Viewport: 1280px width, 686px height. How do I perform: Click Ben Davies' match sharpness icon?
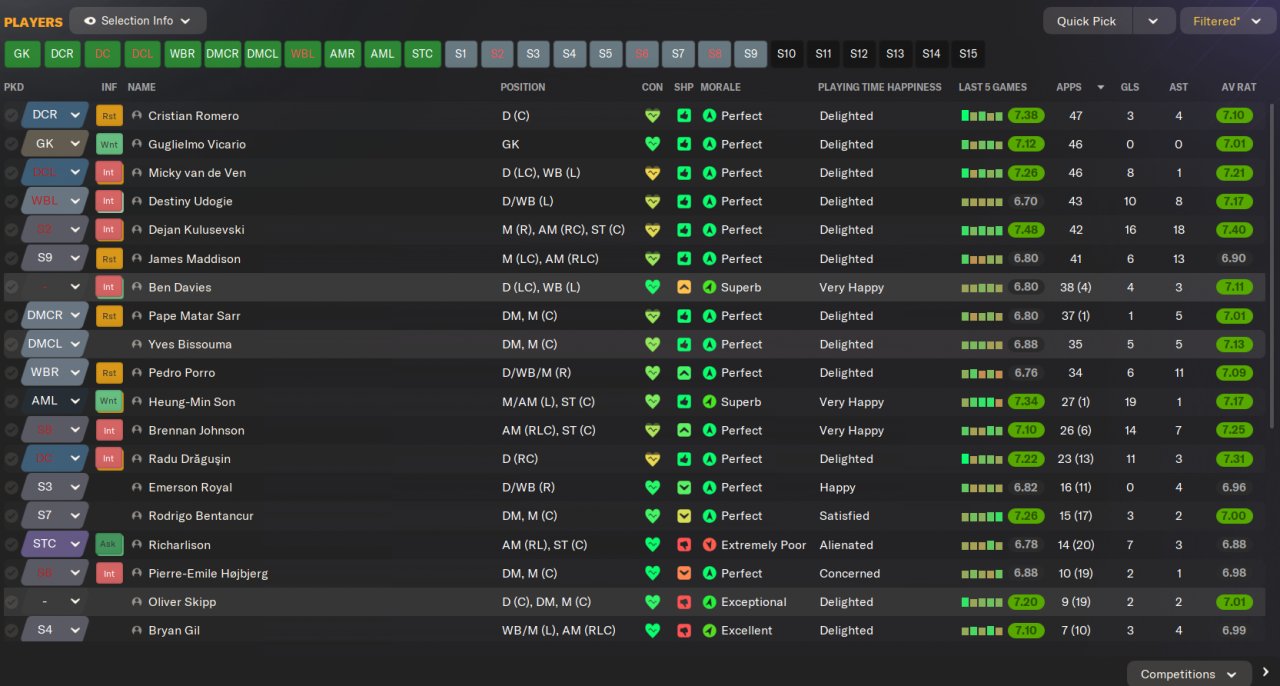click(x=684, y=287)
